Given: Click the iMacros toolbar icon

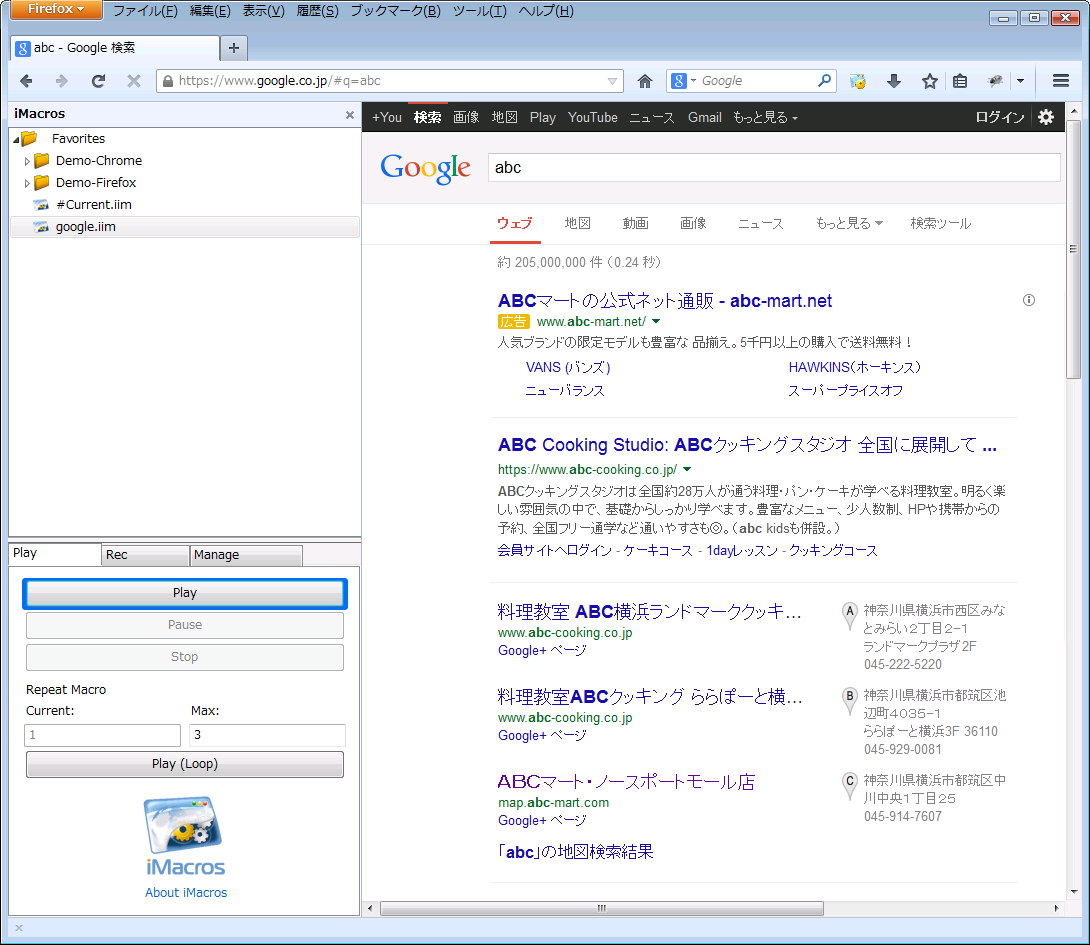Looking at the screenshot, I should 995,81.
